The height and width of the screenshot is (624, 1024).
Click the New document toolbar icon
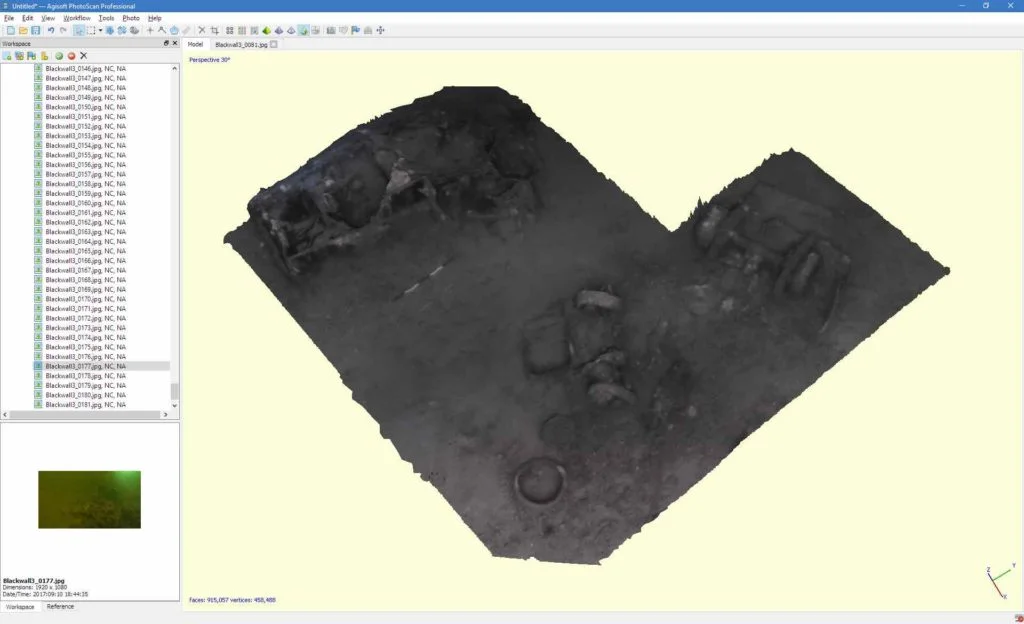(10, 30)
